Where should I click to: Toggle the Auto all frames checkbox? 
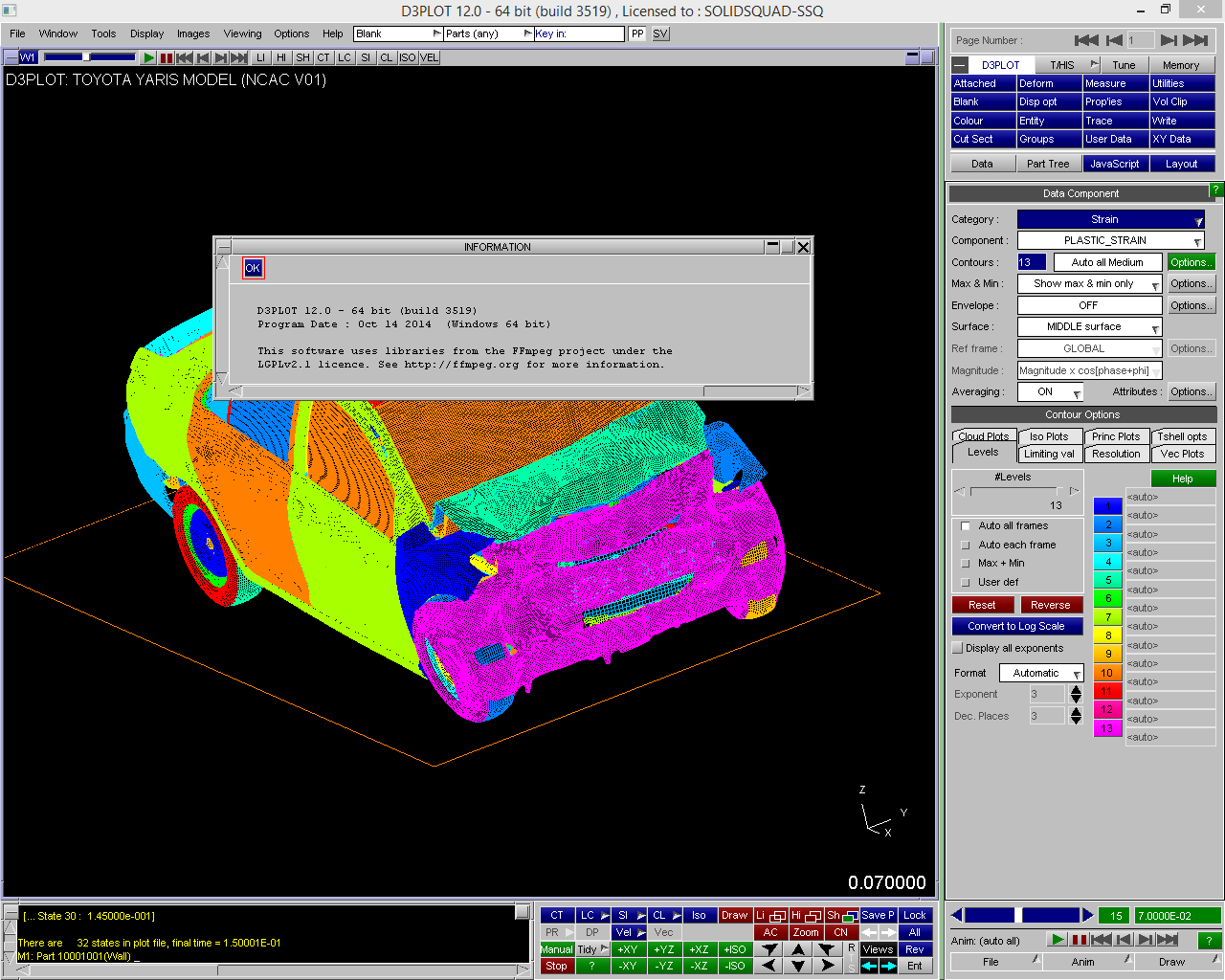click(x=966, y=525)
